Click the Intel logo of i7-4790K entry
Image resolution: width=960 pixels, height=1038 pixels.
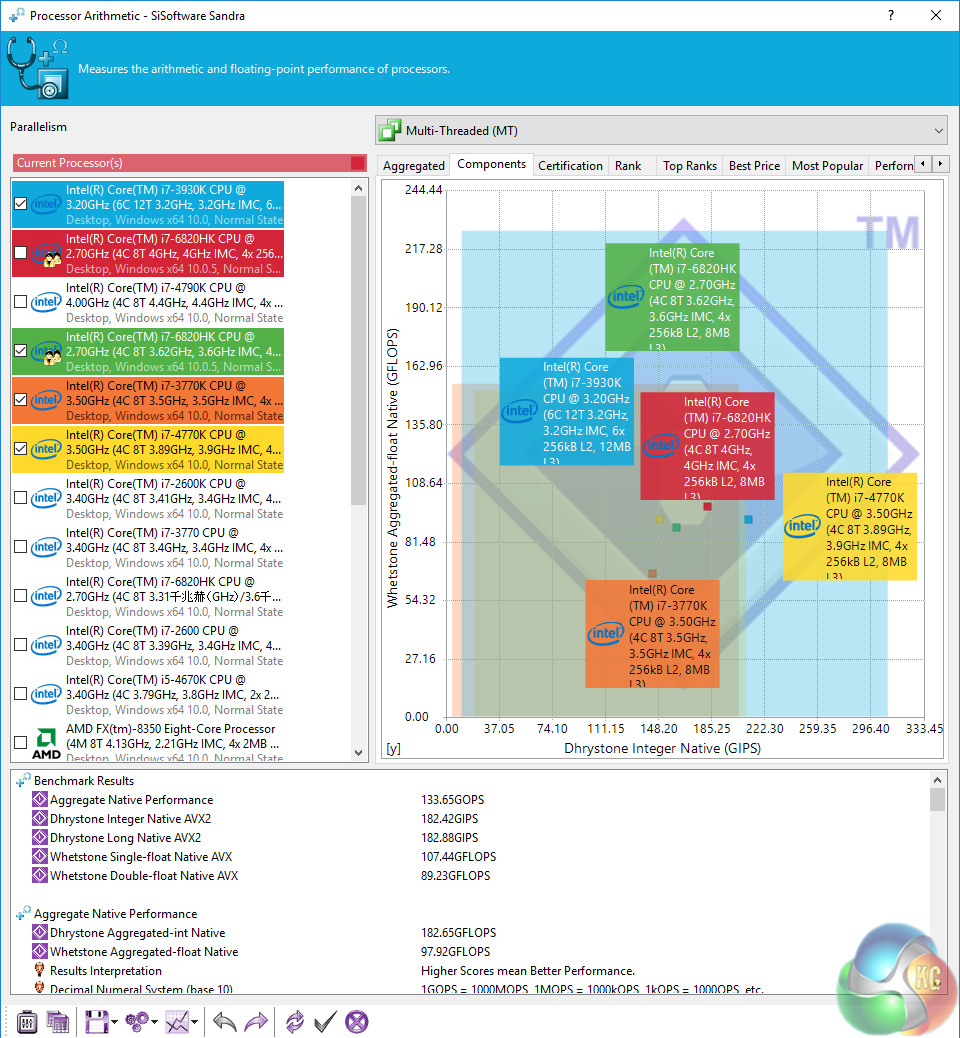tap(46, 303)
